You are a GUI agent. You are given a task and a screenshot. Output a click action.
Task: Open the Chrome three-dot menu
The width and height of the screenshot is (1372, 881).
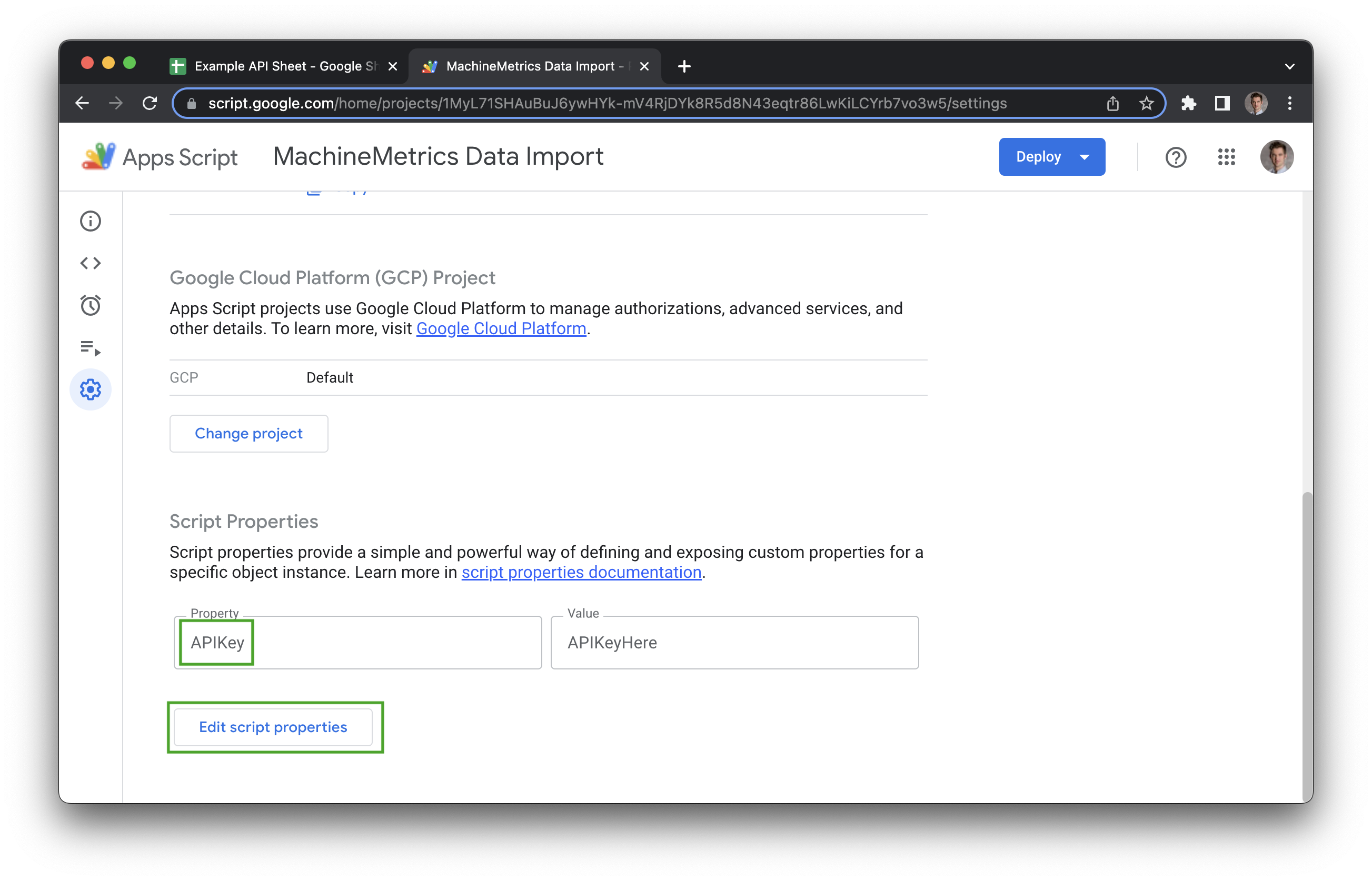[1290, 104]
